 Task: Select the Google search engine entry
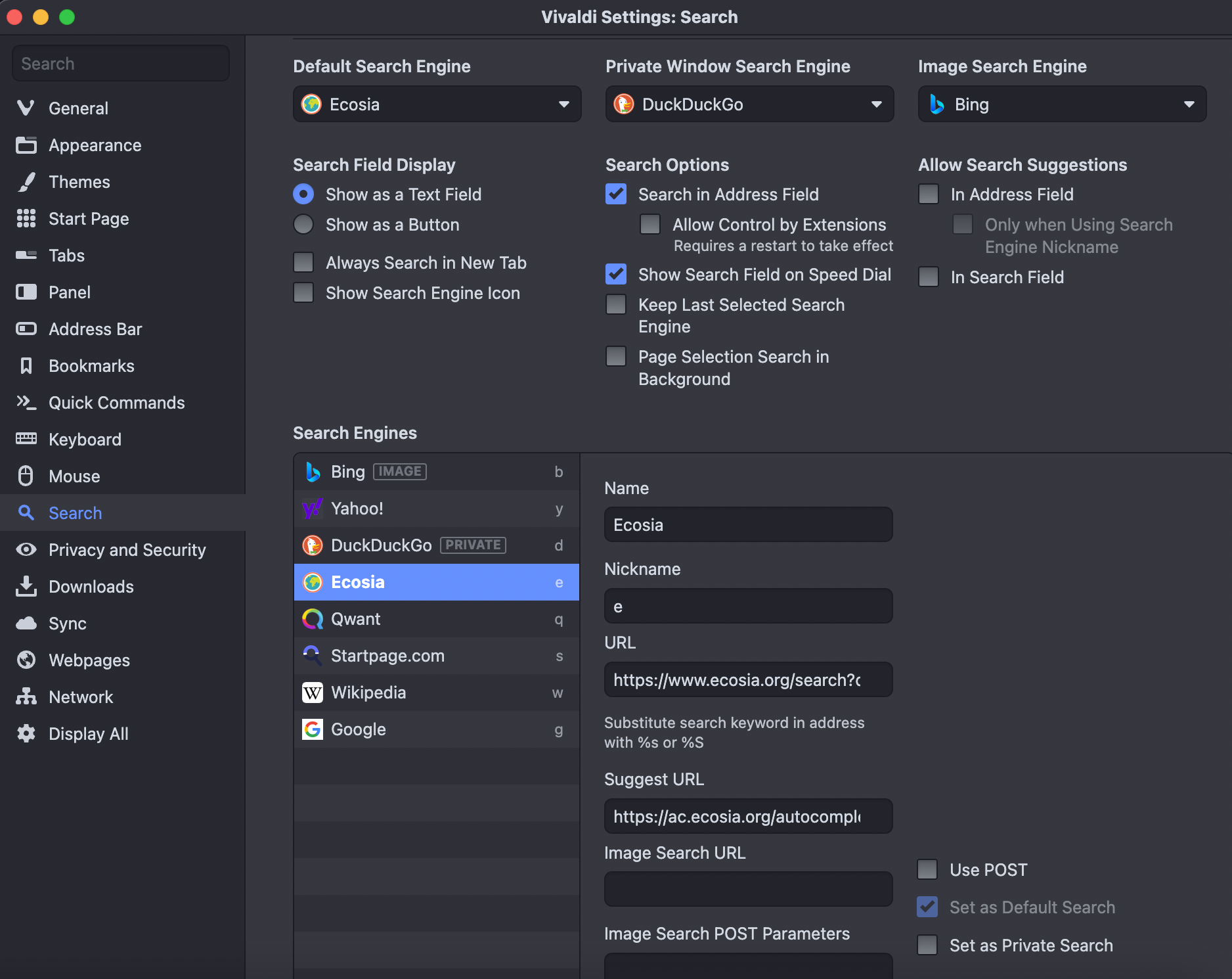(x=437, y=729)
